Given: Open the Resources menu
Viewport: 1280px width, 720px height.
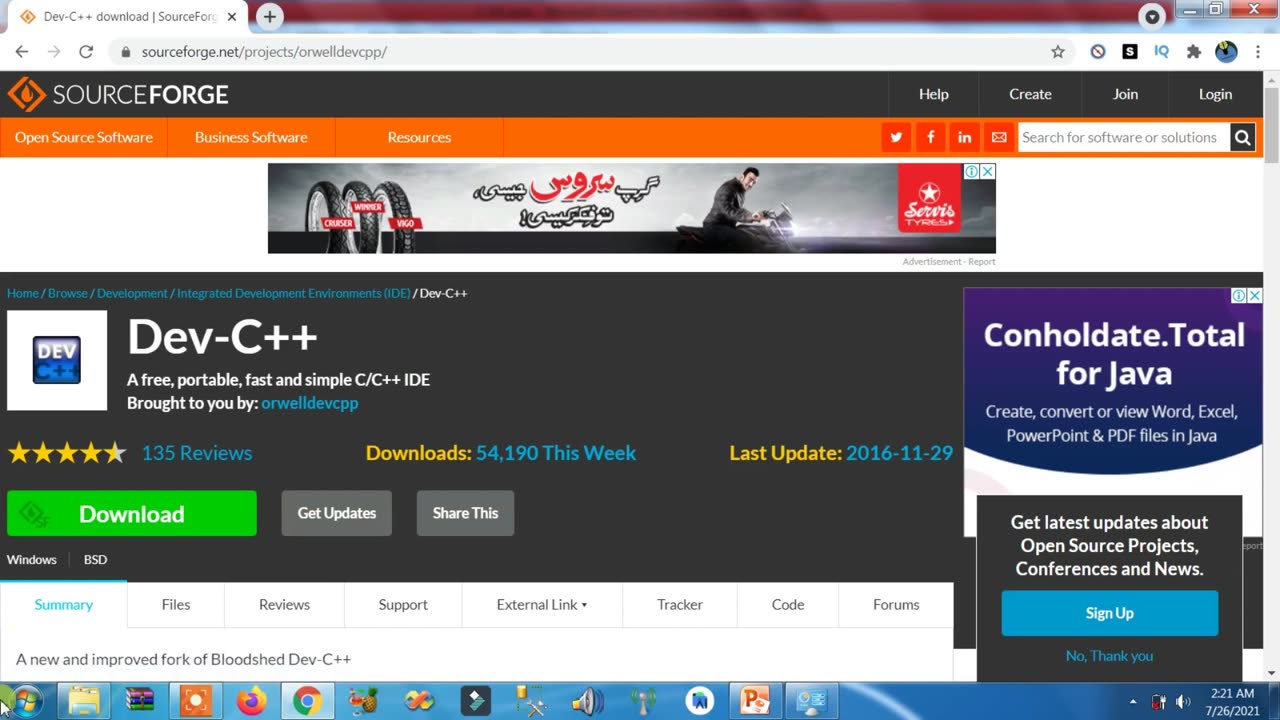Looking at the screenshot, I should tap(419, 137).
